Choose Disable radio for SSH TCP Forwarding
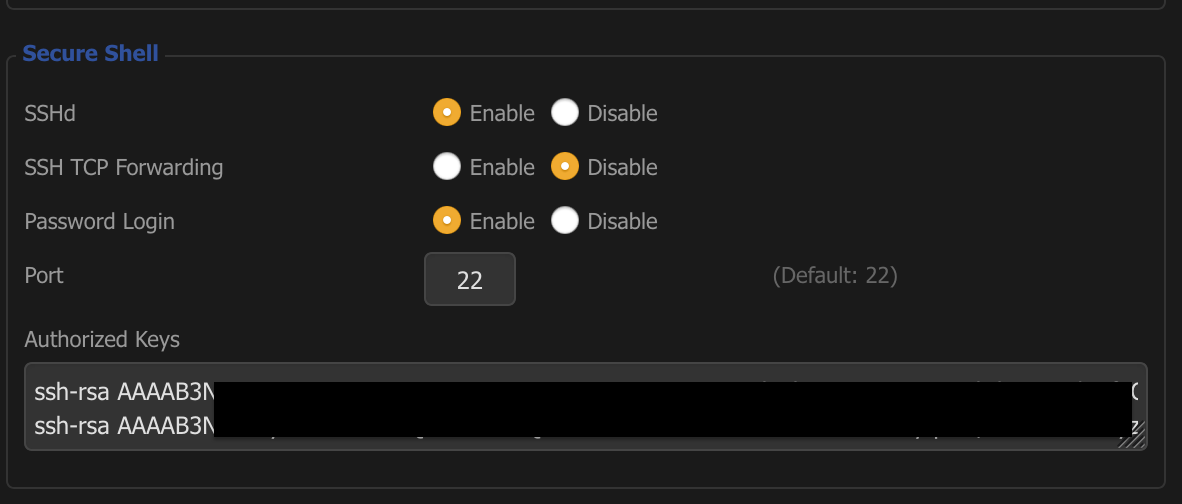Screen dimensions: 1182x504 click(x=565, y=167)
